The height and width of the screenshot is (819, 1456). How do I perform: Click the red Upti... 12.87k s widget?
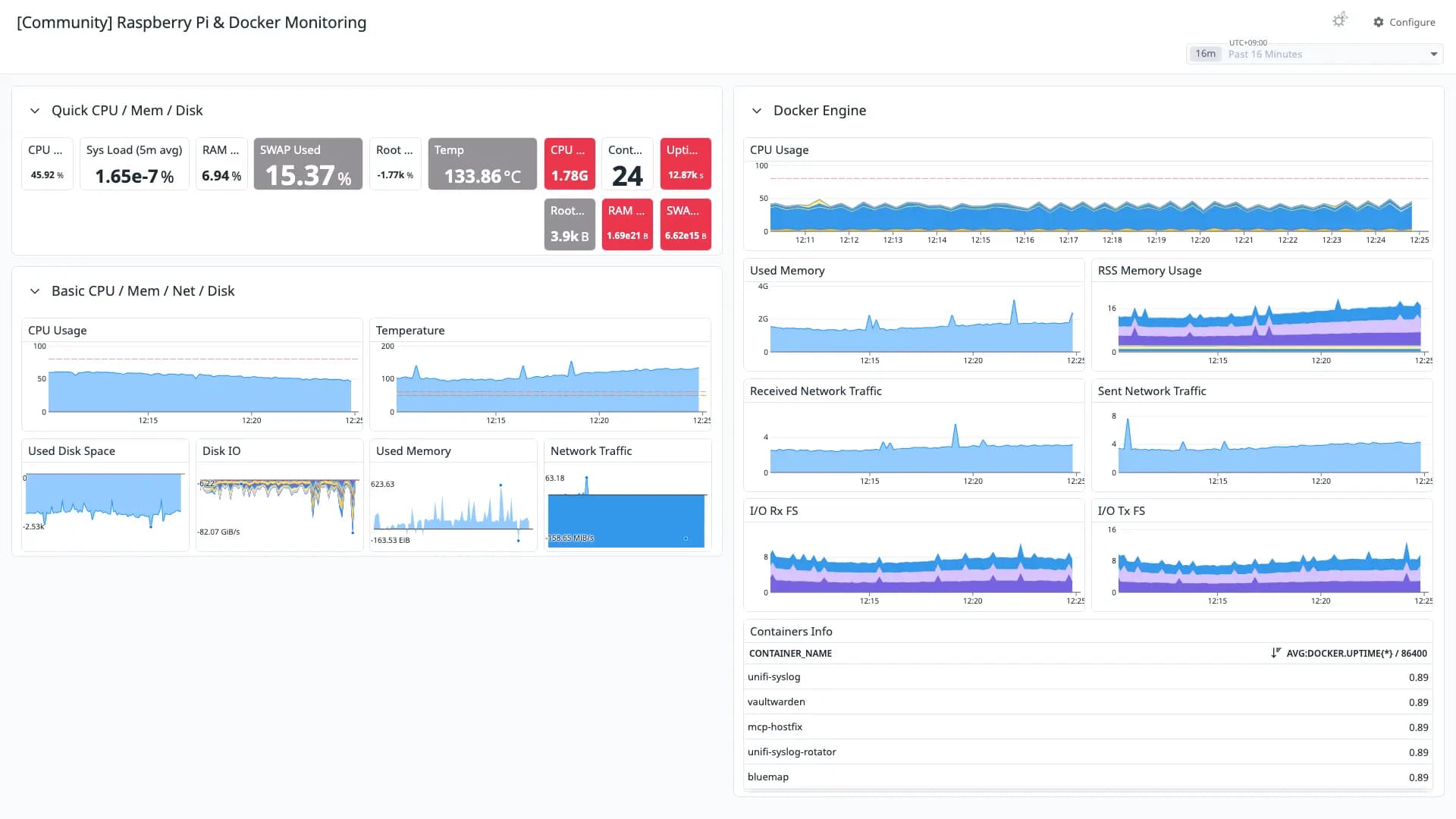tap(686, 164)
